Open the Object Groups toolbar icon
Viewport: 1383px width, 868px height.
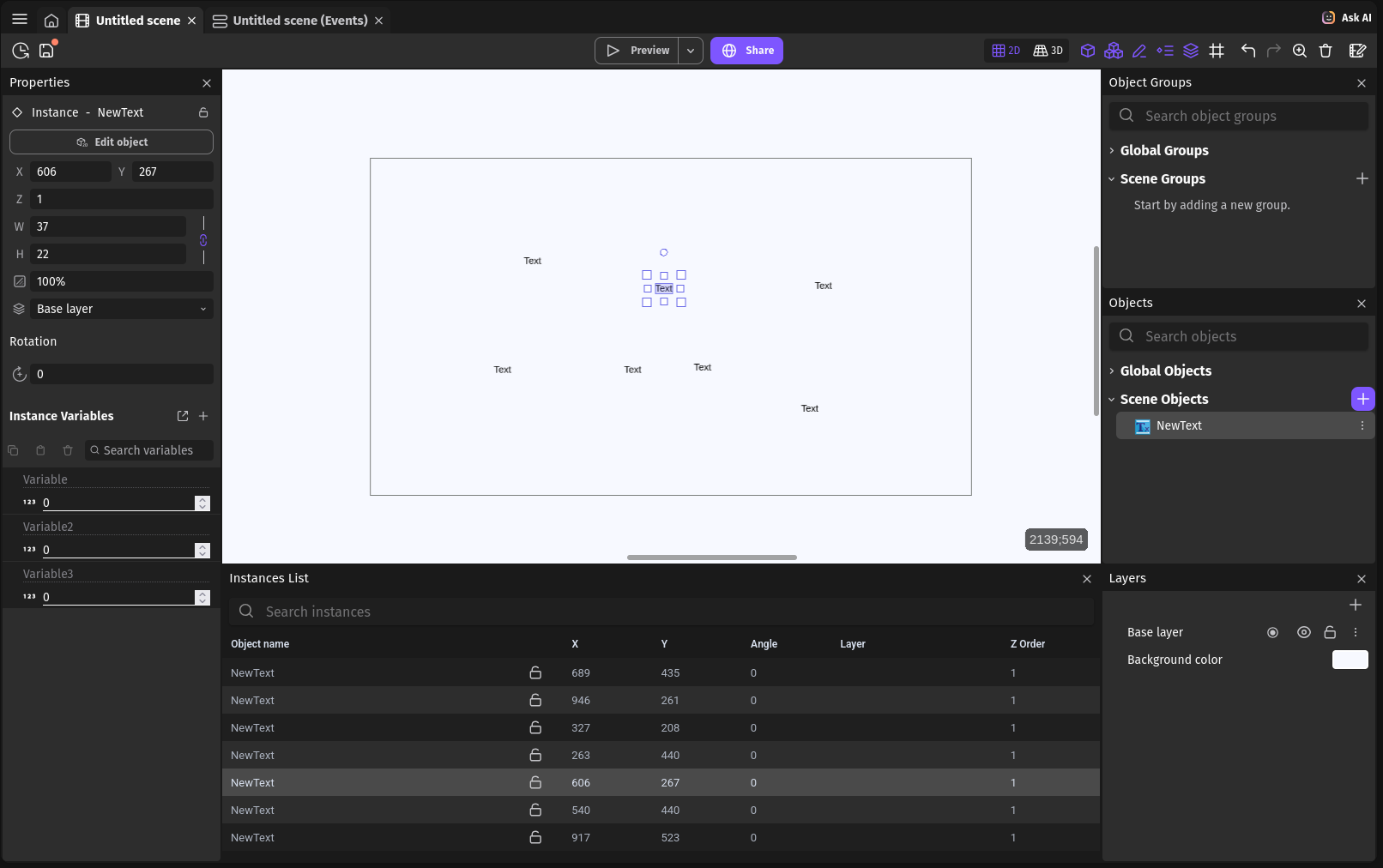[1114, 51]
